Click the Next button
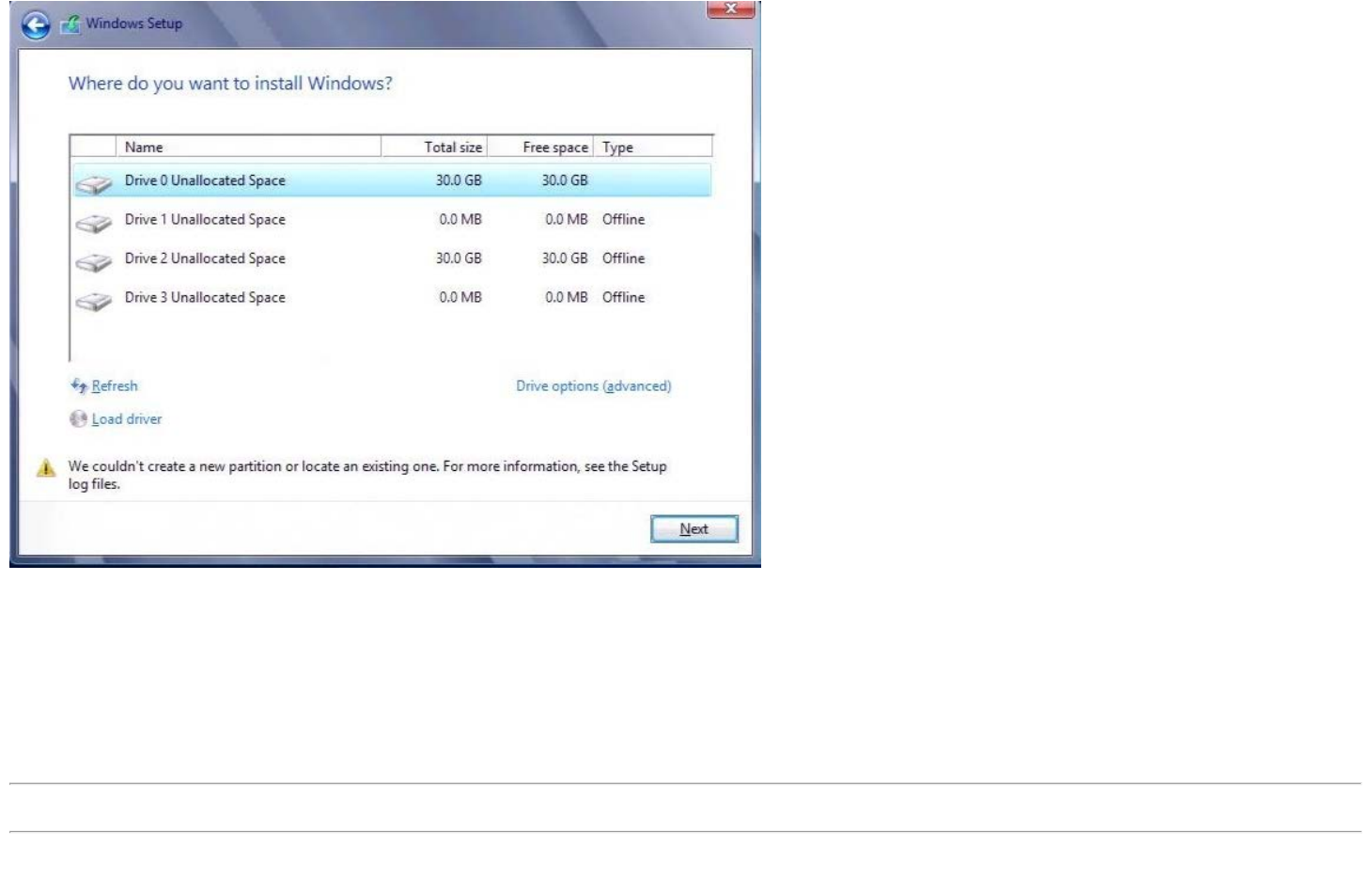Screen dimensions: 1372x879 tap(694, 529)
